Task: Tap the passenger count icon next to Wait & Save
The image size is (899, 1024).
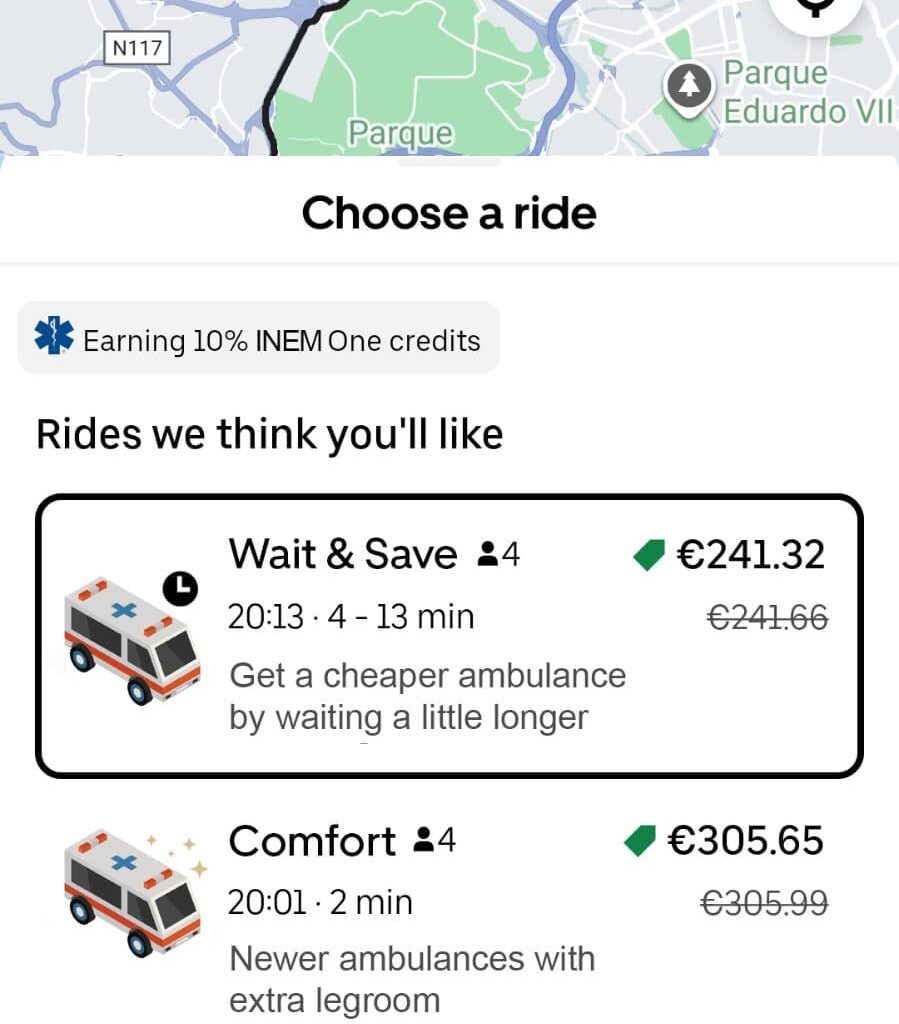Action: [489, 554]
